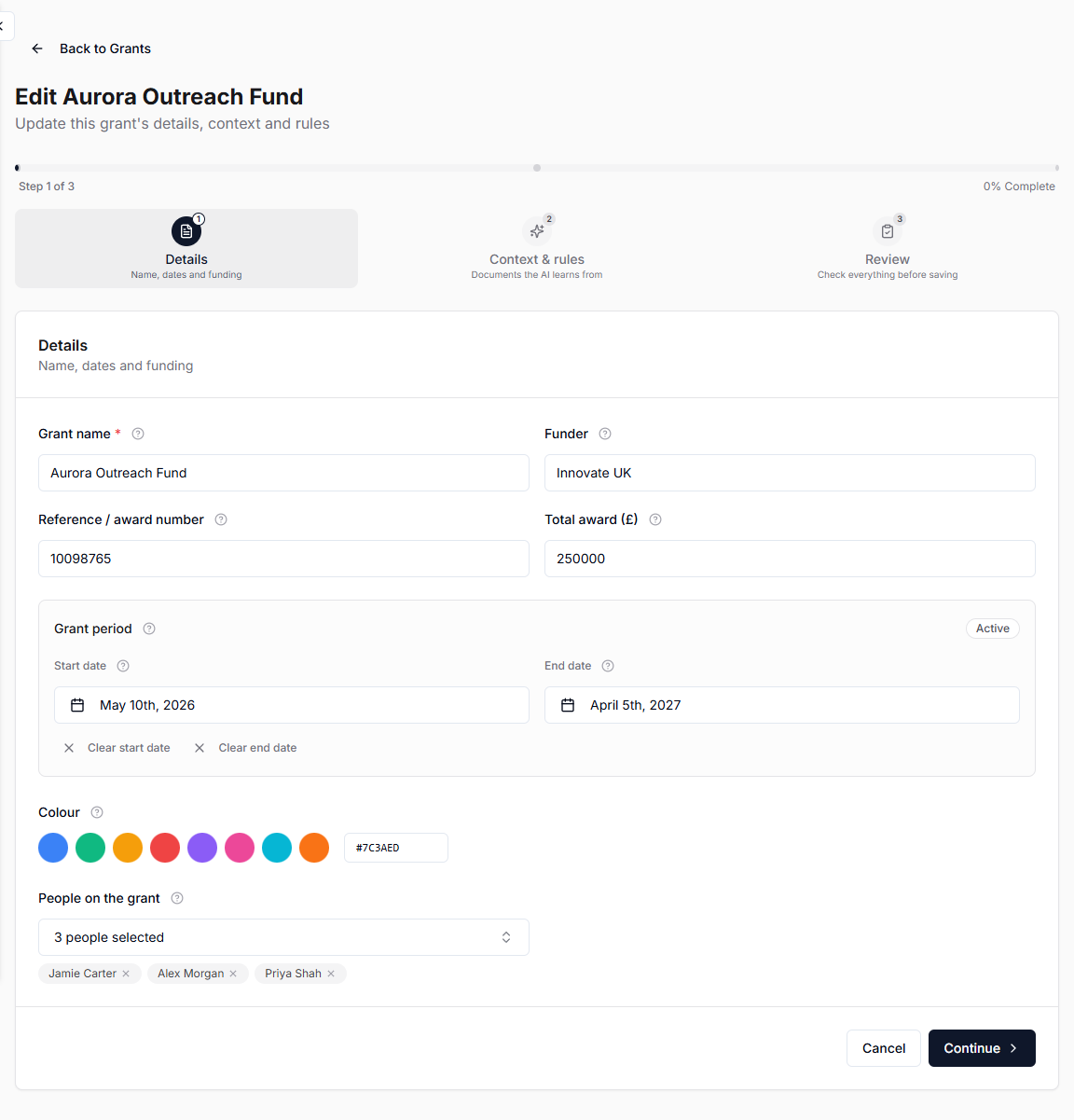Click the calendar icon in the End date field
The image size is (1074, 1120).
click(x=568, y=705)
